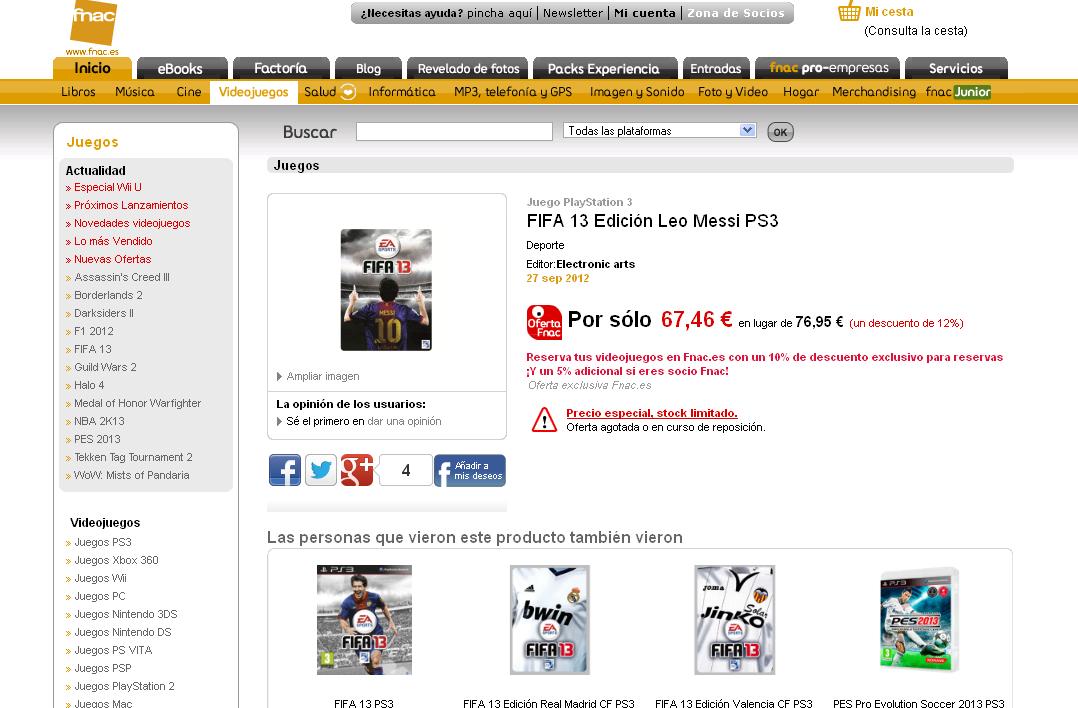Open WoW: Mists of Pandaria link
1078x708 pixels.
coord(131,475)
